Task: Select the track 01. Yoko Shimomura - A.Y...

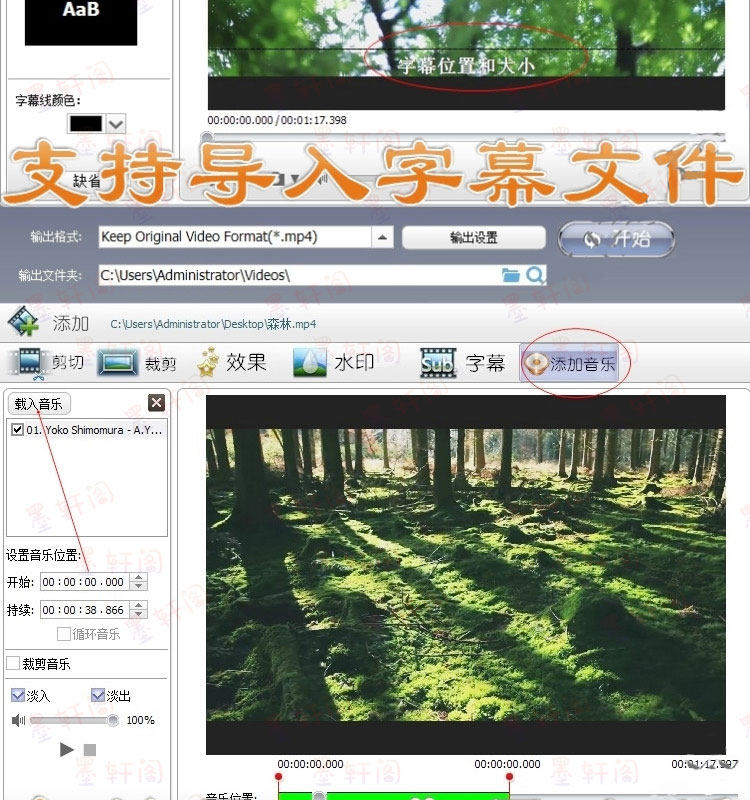Action: (94, 430)
